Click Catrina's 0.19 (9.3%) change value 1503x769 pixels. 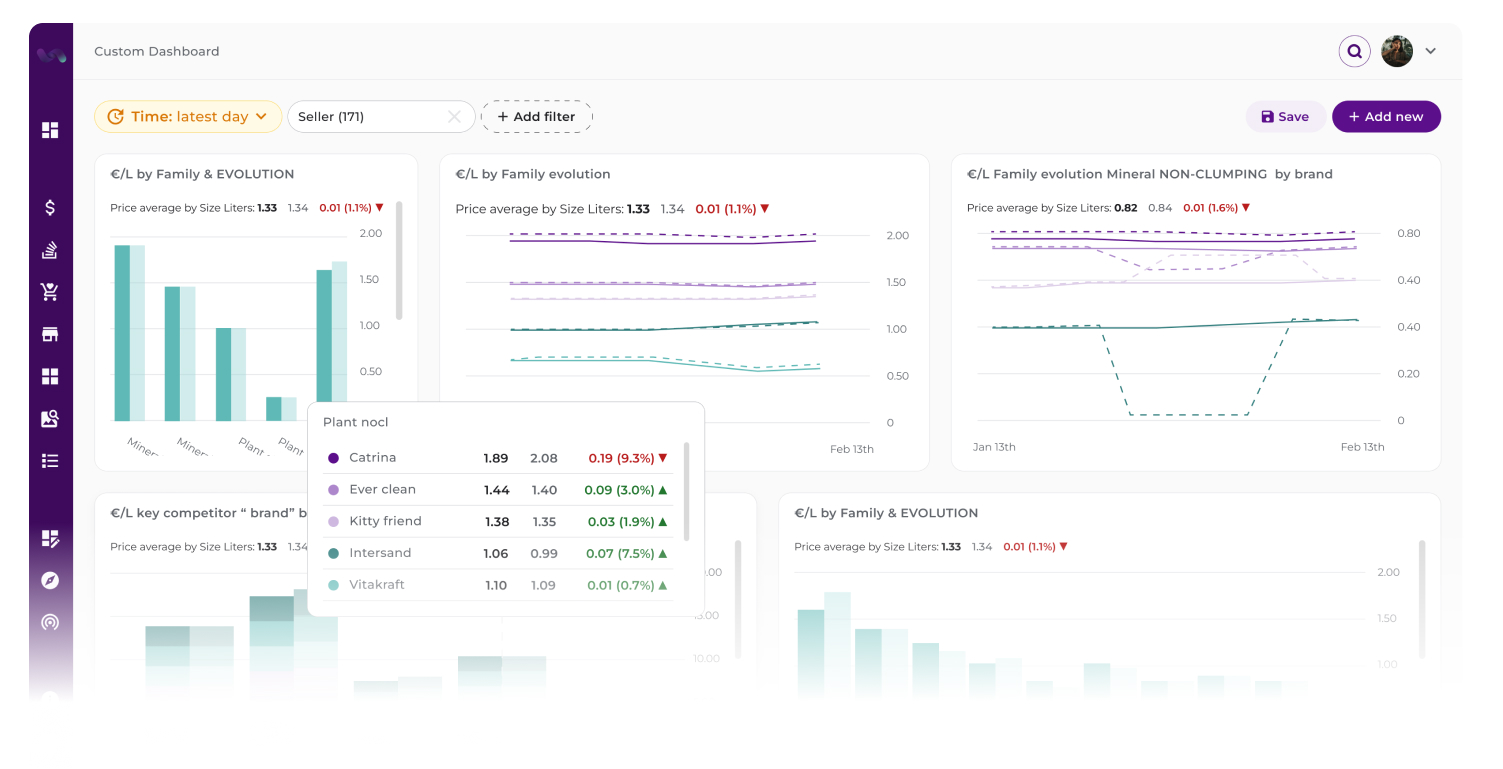(x=628, y=458)
